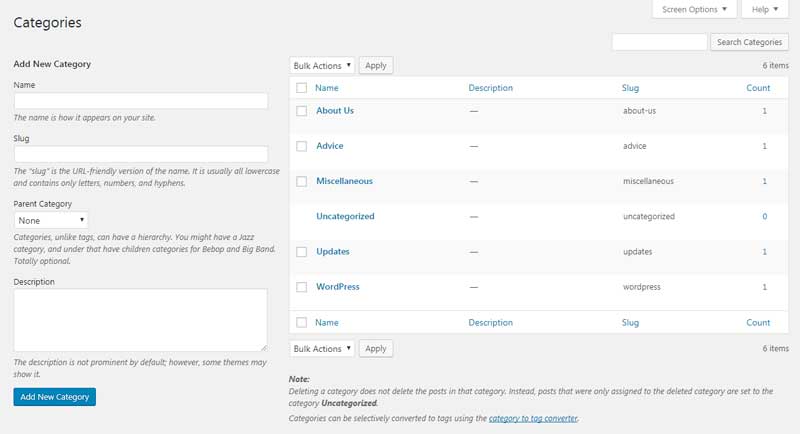The width and height of the screenshot is (800, 434).
Task: Toggle the WordPress category checkbox
Action: (302, 287)
